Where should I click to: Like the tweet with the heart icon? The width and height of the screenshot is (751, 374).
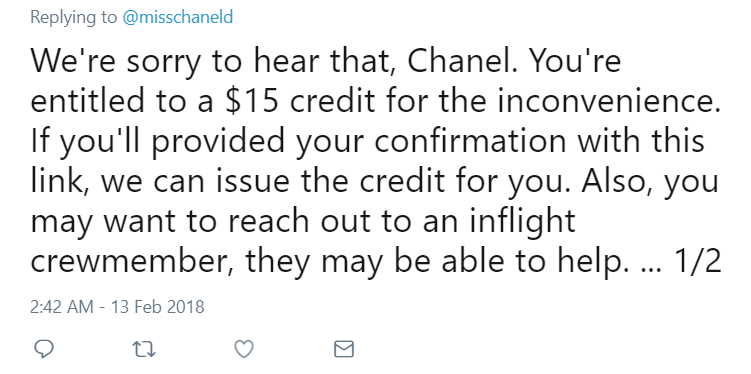(243, 349)
